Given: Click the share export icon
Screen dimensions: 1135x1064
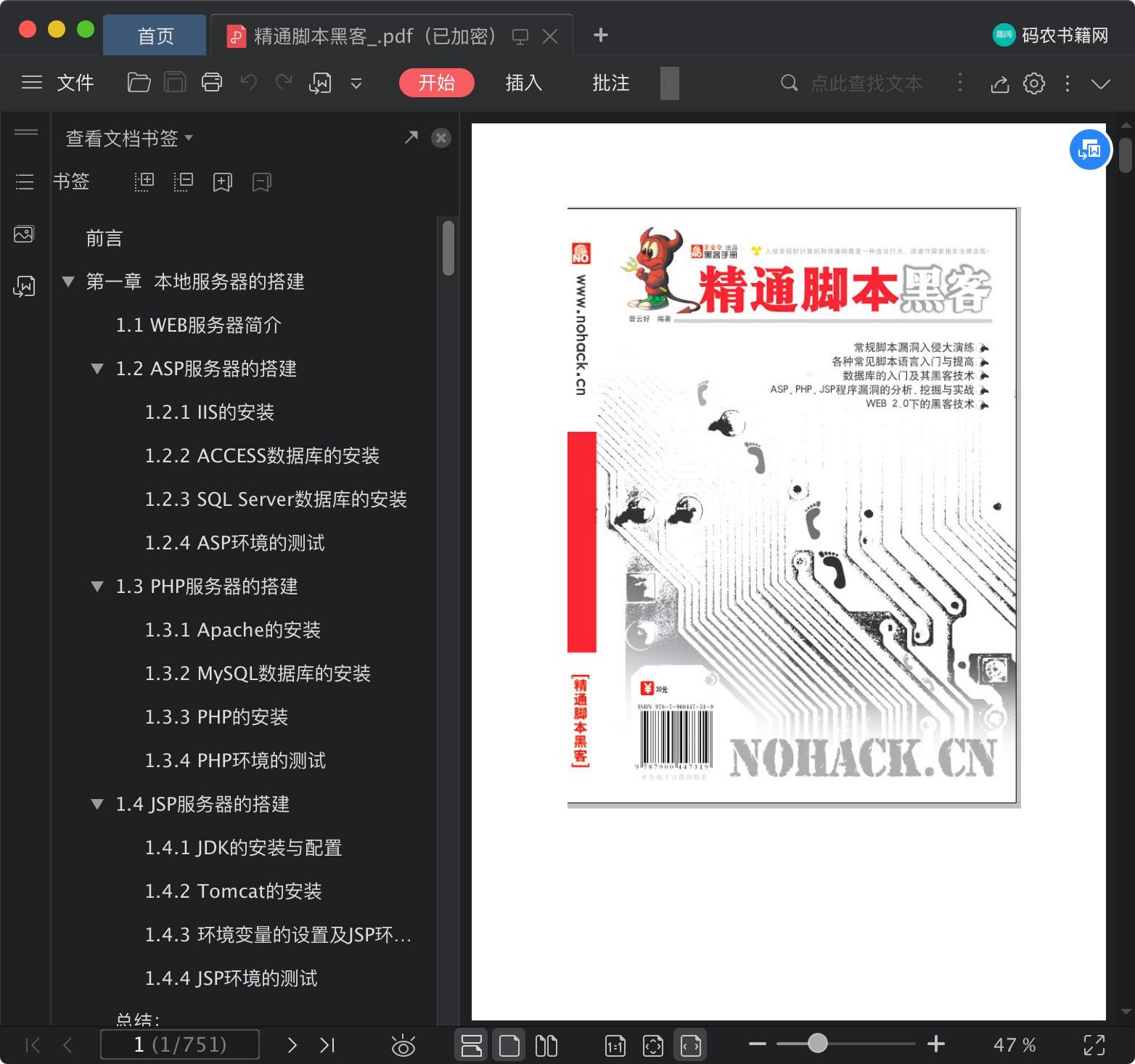Looking at the screenshot, I should coord(1000,83).
